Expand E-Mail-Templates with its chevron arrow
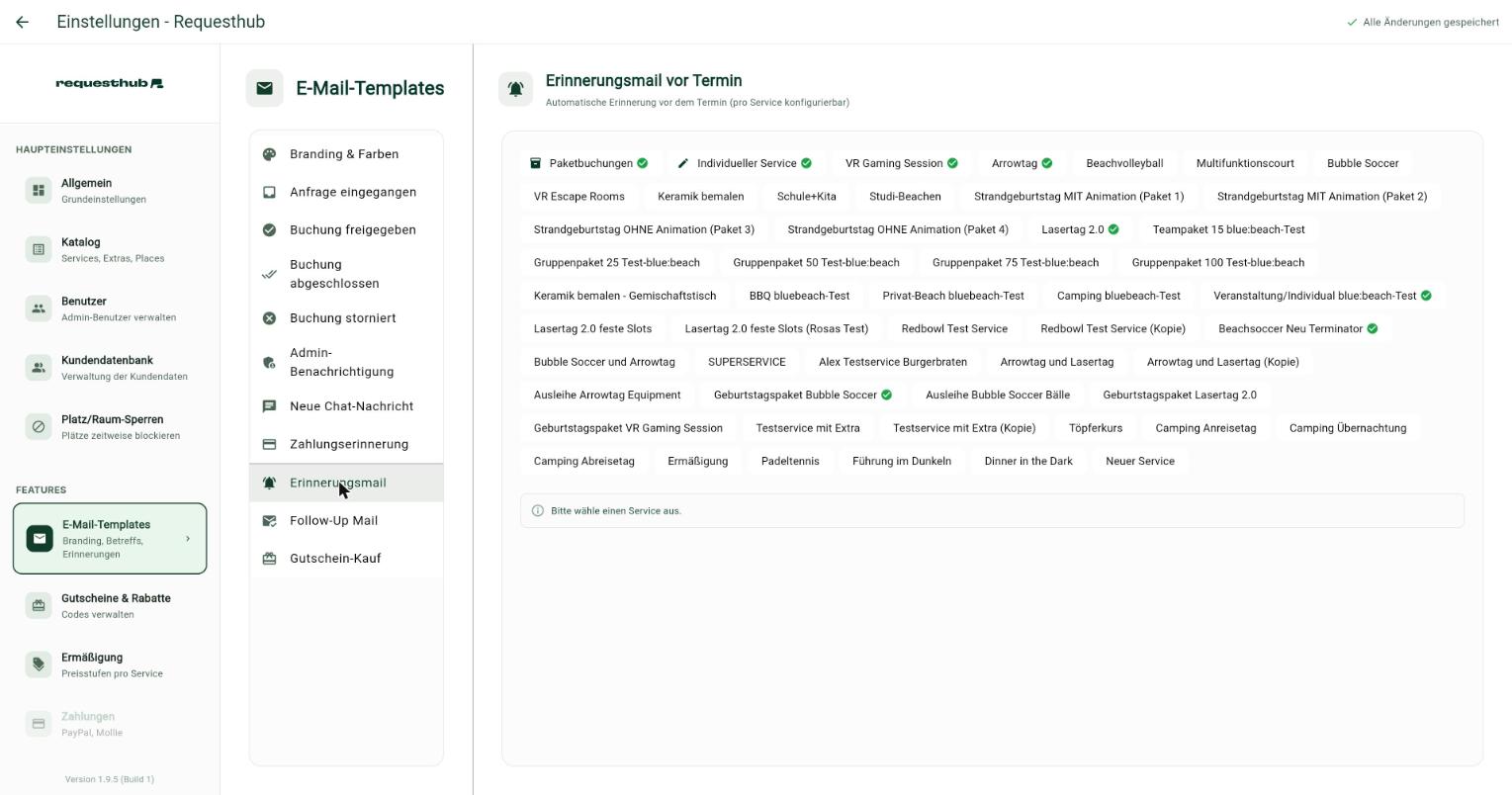Screen dimensions: 1512x795 (188, 539)
